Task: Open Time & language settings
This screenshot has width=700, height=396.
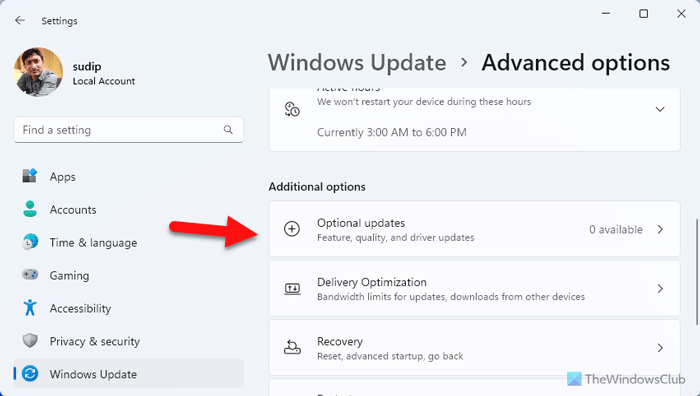Action: click(x=129, y=242)
